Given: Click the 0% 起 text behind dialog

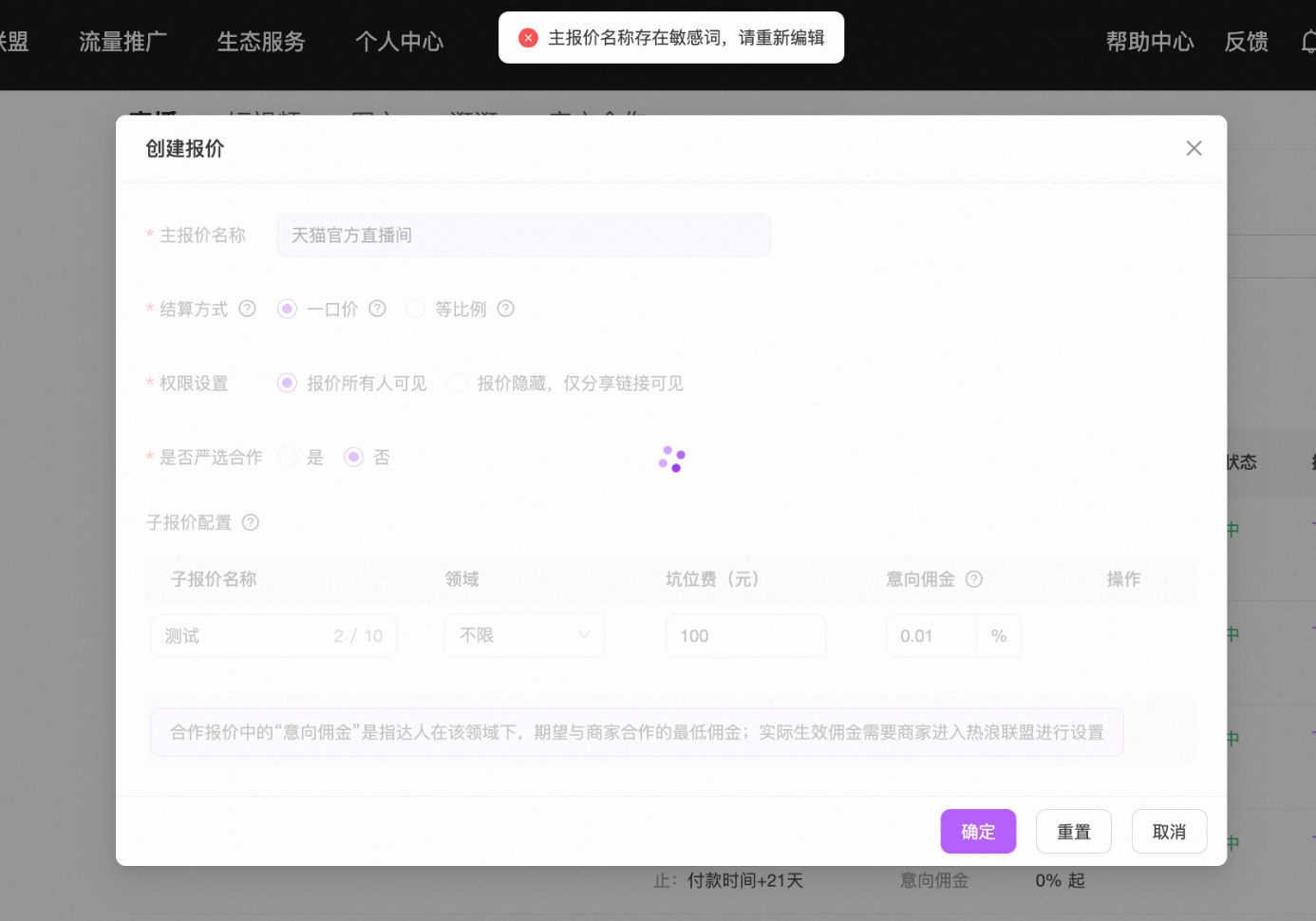Looking at the screenshot, I should pos(1060,880).
